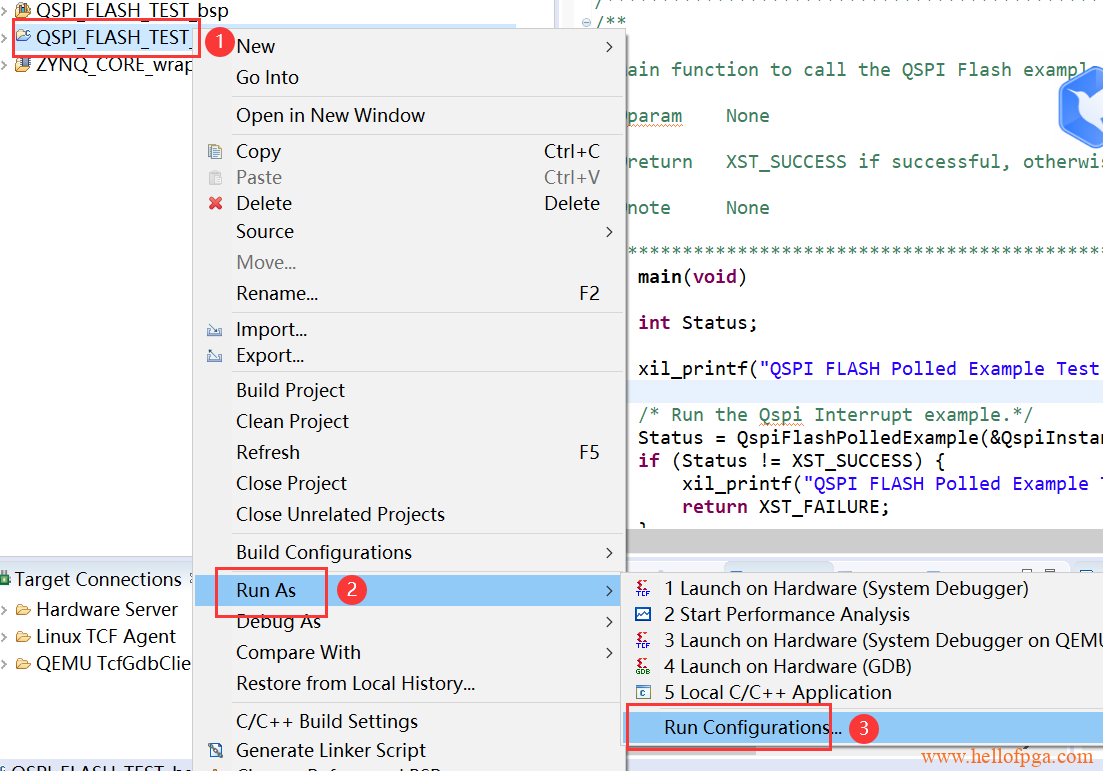Launch on Hardware (System Debugger) icon
The image size is (1103, 771).
[x=643, y=589]
